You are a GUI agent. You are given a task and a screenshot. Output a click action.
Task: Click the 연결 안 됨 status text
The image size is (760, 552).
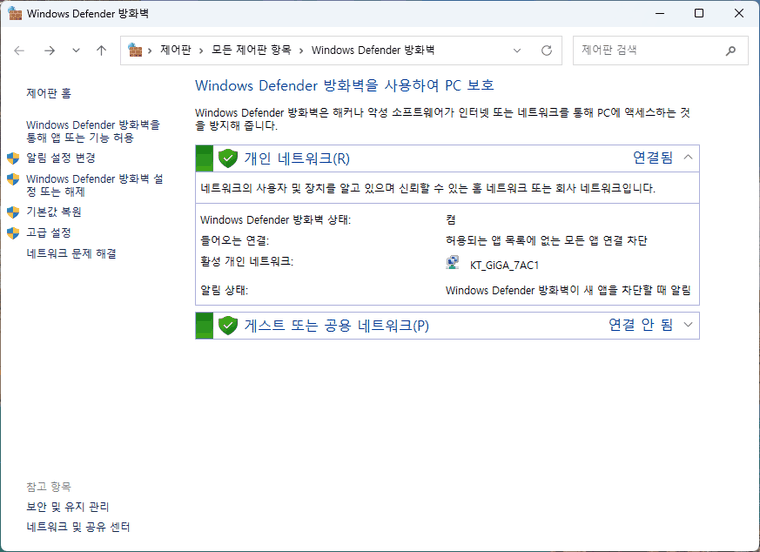pos(641,325)
